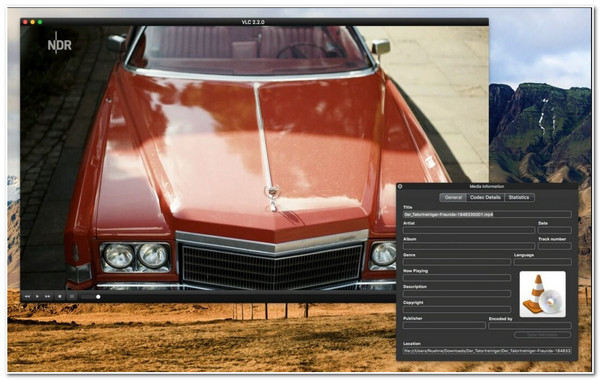Screen dimensions: 600x380
Task: Click the Title field in Media Information
Action: coord(487,214)
